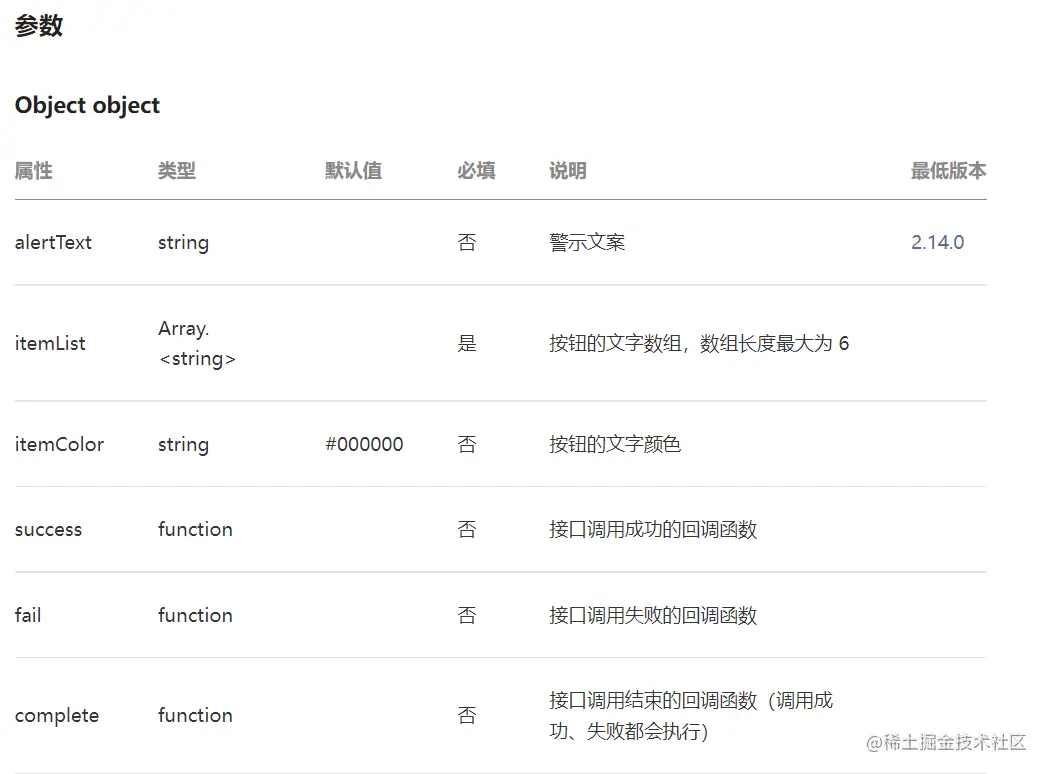Click the '接口调用结束的回调函数' description
Image resolution: width=1048 pixels, height=774 pixels.
691,715
